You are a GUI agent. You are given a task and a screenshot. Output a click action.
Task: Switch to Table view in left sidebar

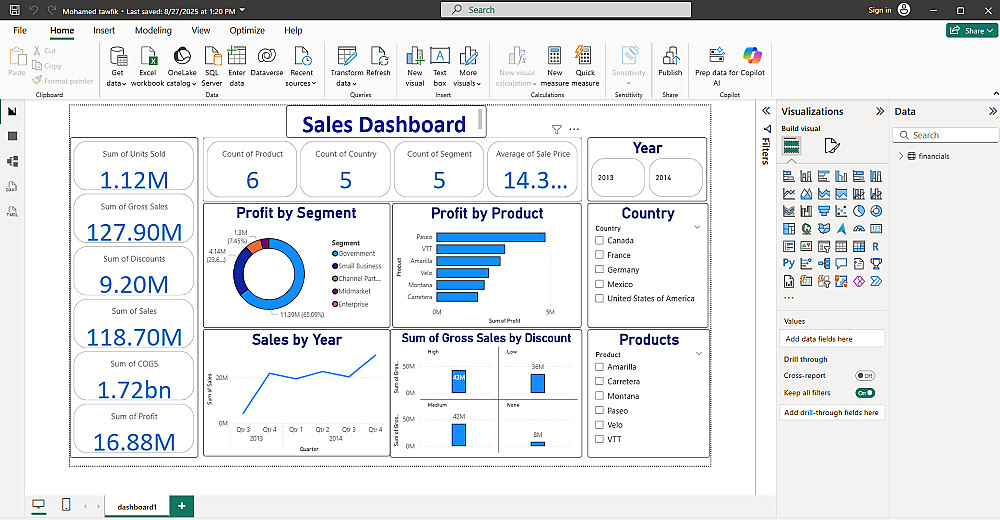[x=12, y=136]
